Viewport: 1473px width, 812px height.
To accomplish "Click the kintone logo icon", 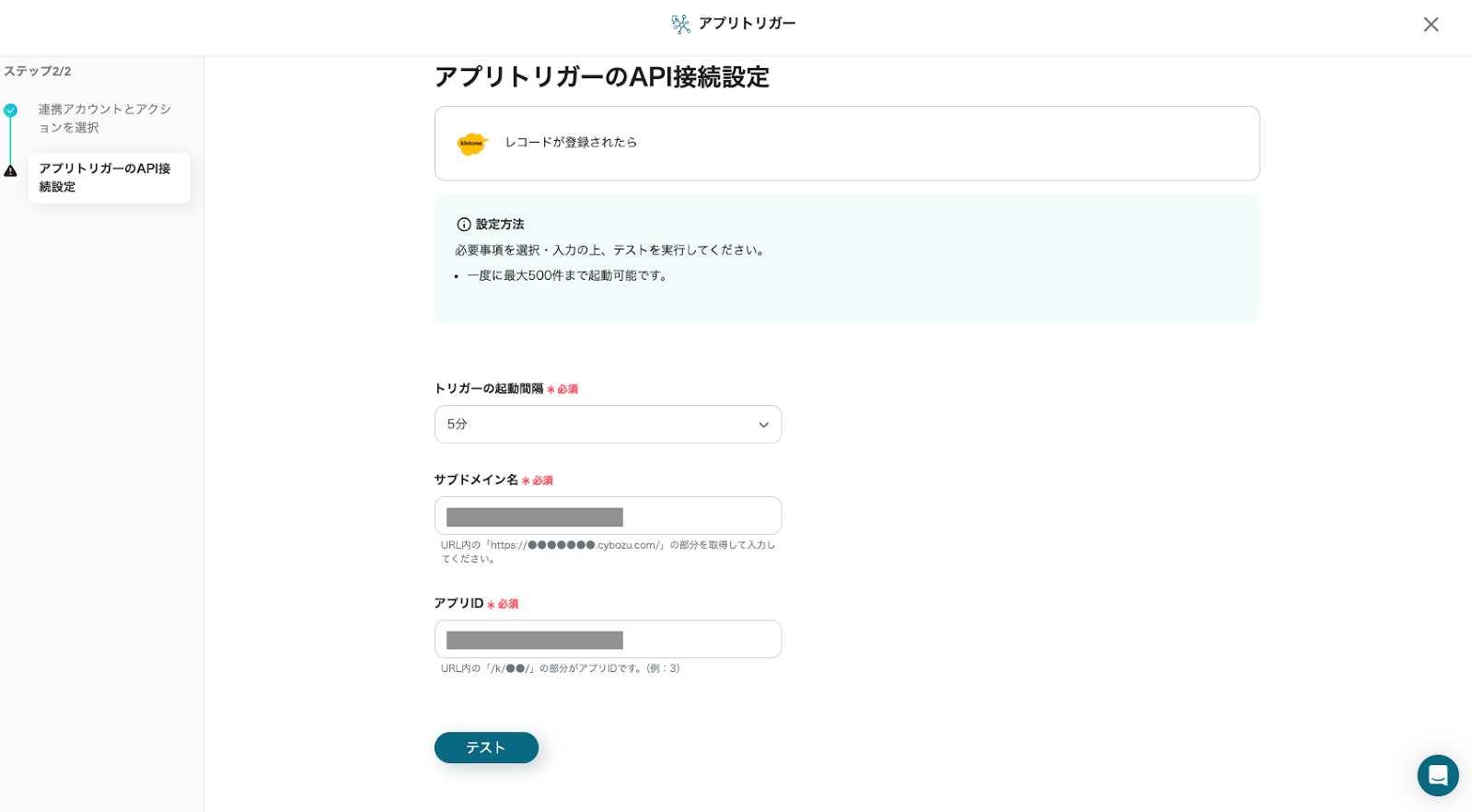I will click(x=472, y=144).
